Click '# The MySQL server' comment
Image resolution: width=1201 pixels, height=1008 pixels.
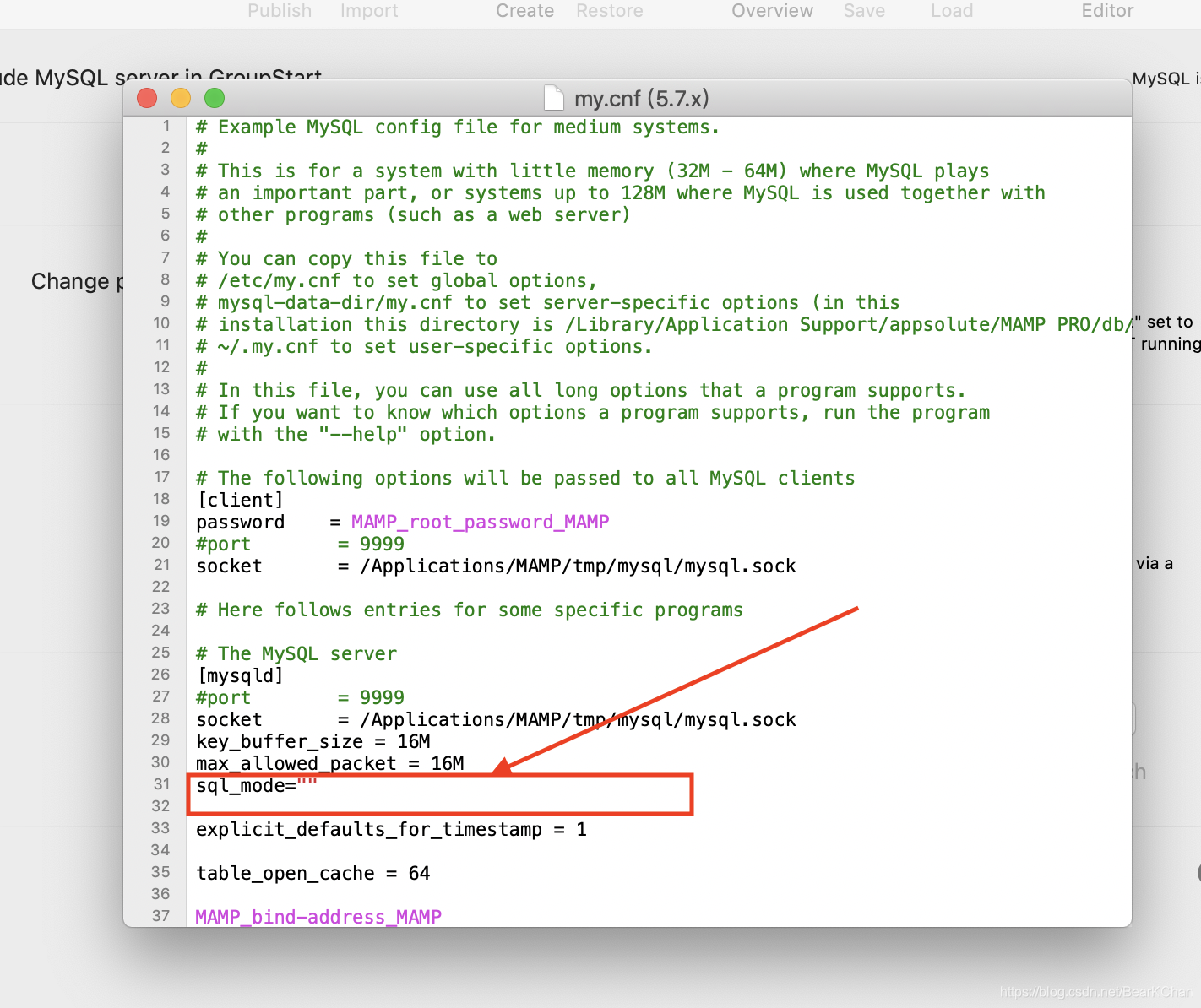click(x=296, y=654)
